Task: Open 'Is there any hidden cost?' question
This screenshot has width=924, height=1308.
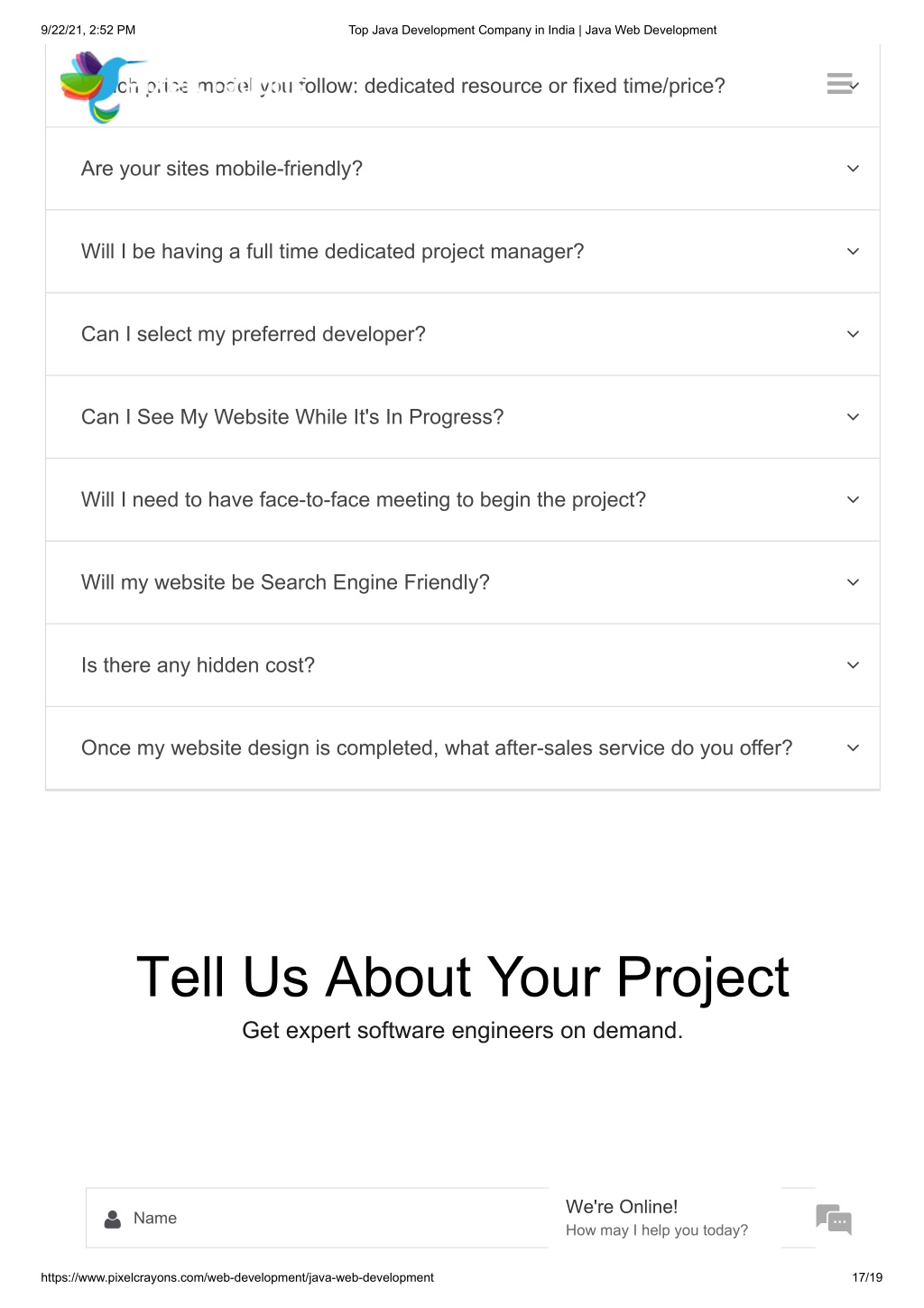Action: (x=463, y=665)
